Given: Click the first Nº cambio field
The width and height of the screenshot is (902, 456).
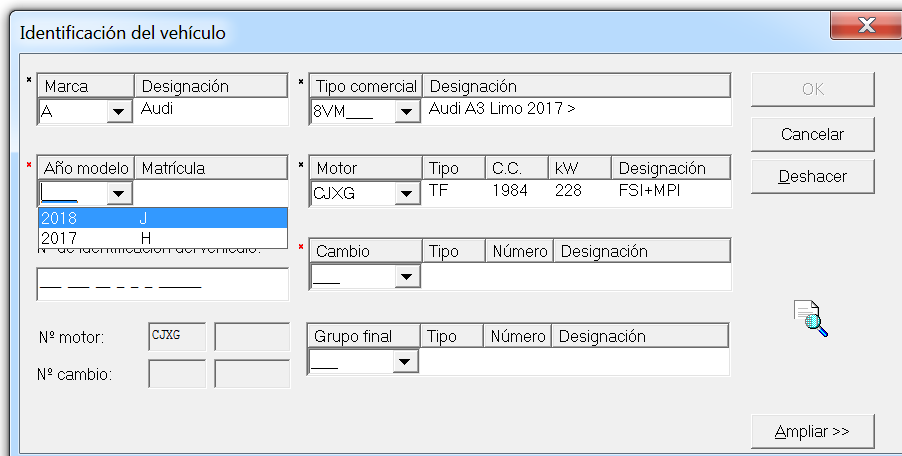Looking at the screenshot, I should click(x=177, y=374).
